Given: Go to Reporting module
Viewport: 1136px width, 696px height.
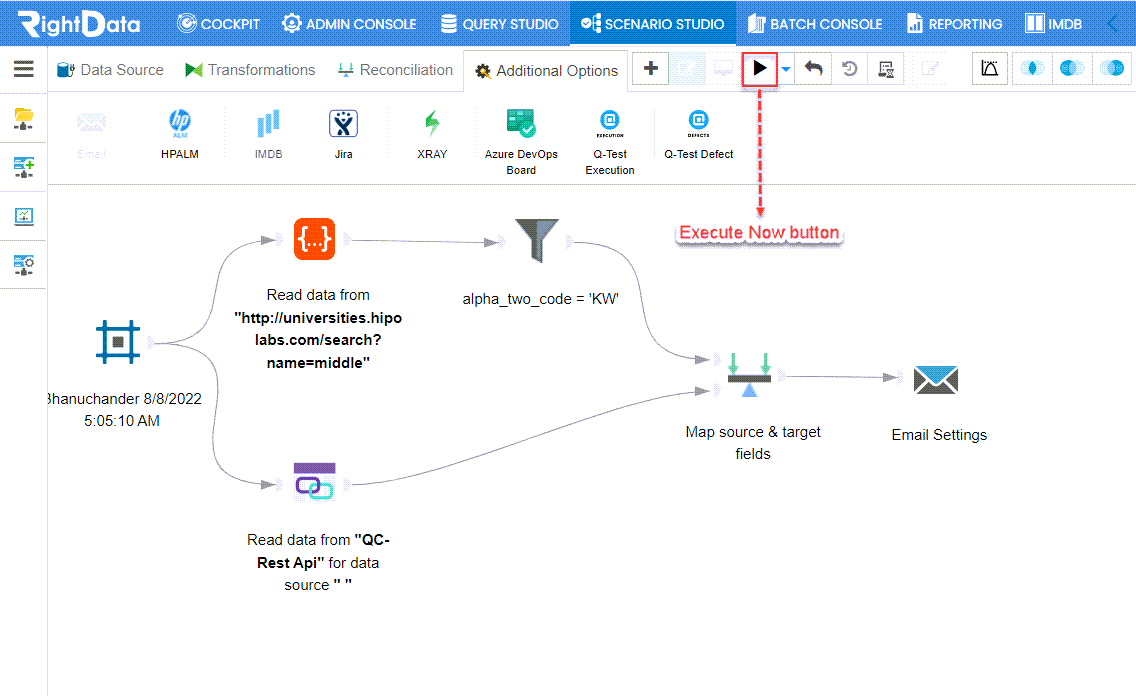Looking at the screenshot, I should tap(954, 24).
